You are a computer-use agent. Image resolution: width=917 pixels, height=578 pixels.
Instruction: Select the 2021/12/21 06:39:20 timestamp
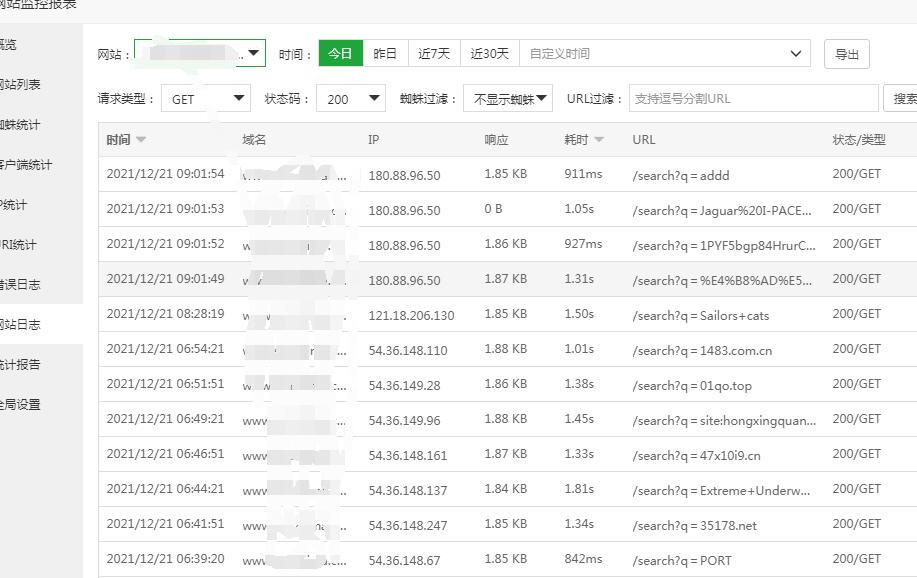click(x=165, y=559)
